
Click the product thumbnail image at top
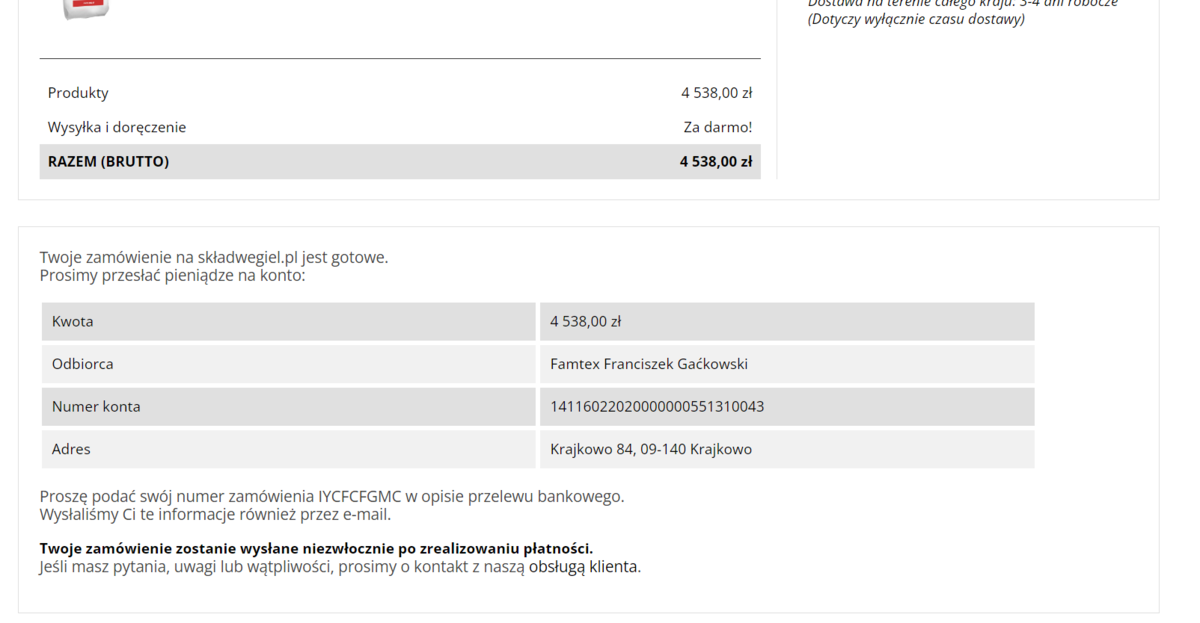pyautogui.click(x=86, y=8)
